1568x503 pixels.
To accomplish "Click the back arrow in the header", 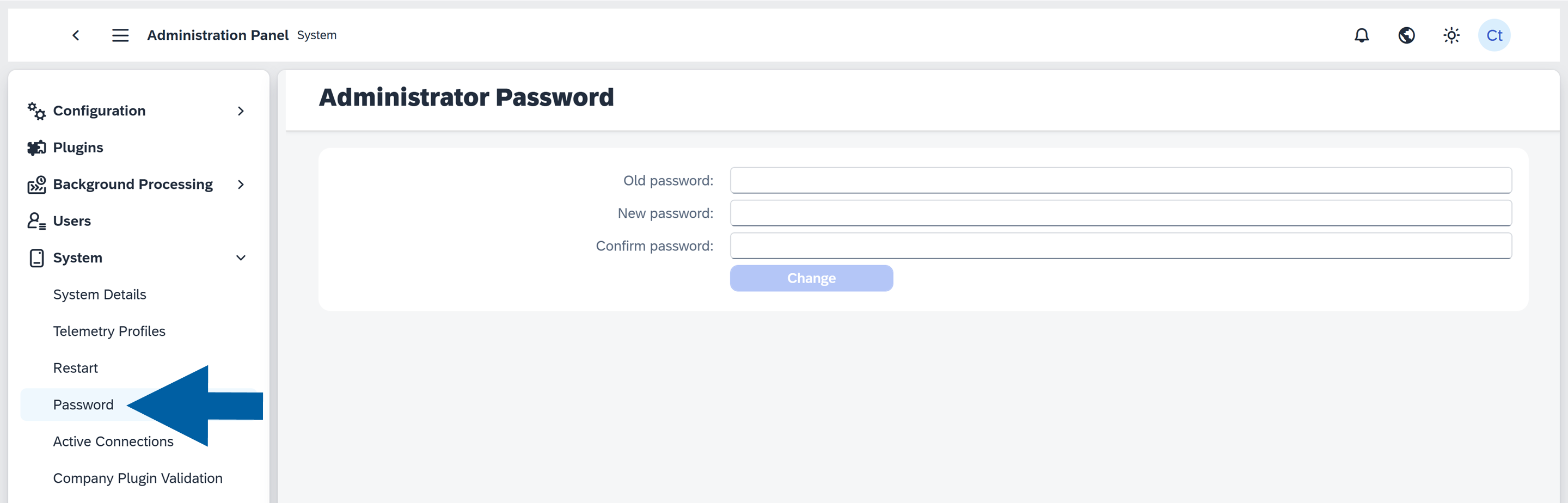I will (x=76, y=35).
